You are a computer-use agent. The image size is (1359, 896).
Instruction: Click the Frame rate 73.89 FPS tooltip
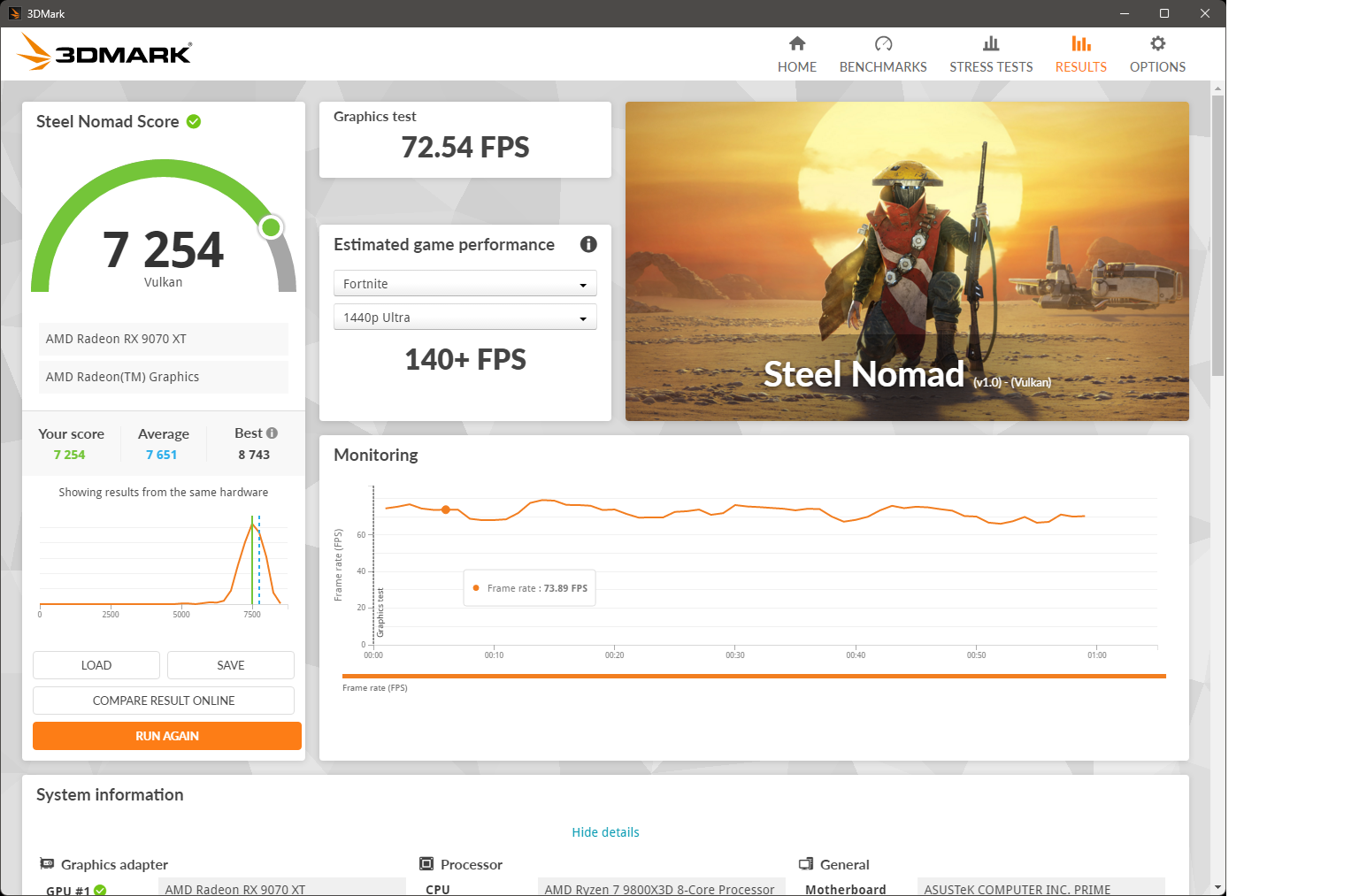click(530, 588)
